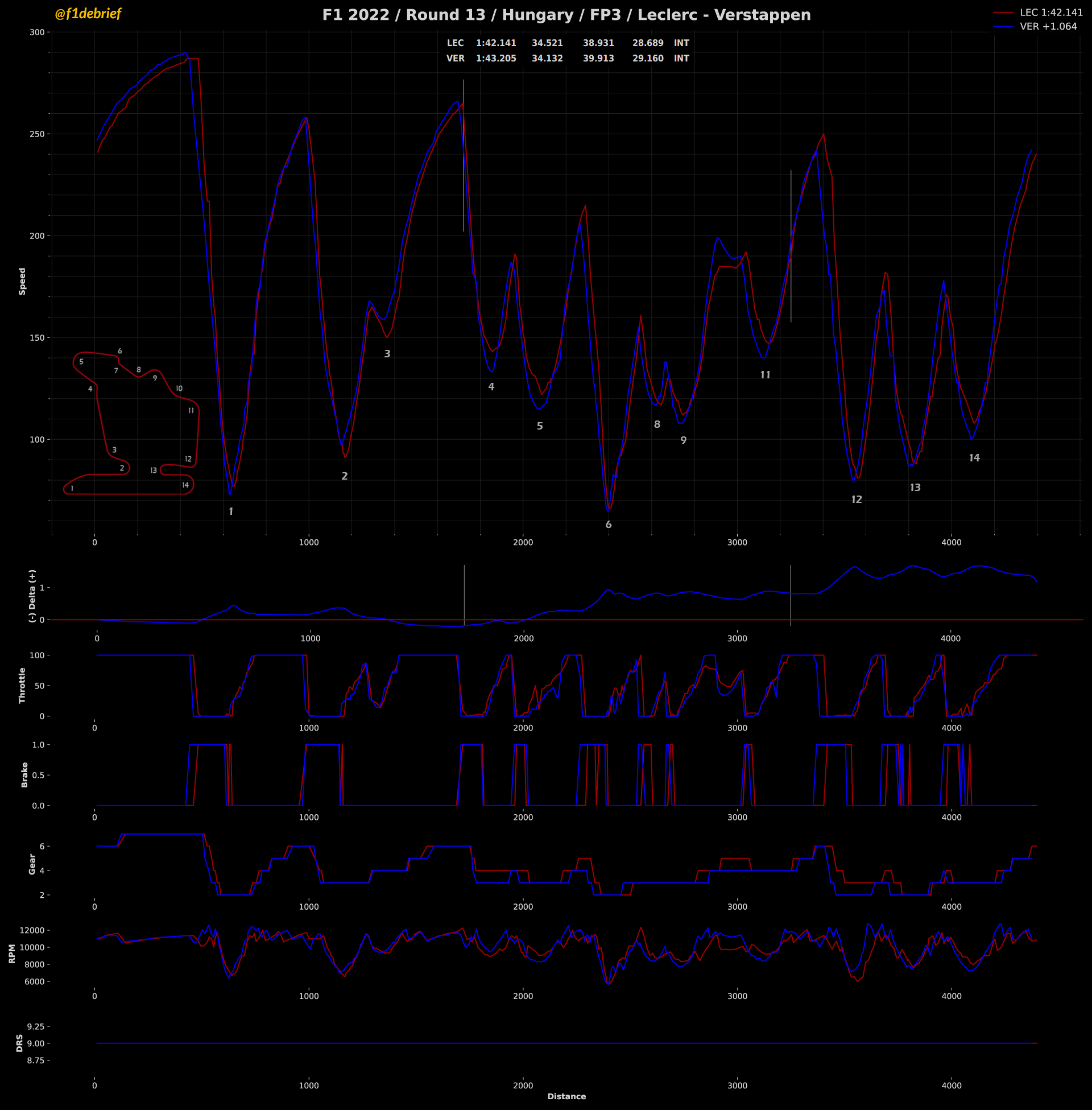Click the Brake axis label
Image resolution: width=1092 pixels, height=1110 pixels.
tap(24, 774)
